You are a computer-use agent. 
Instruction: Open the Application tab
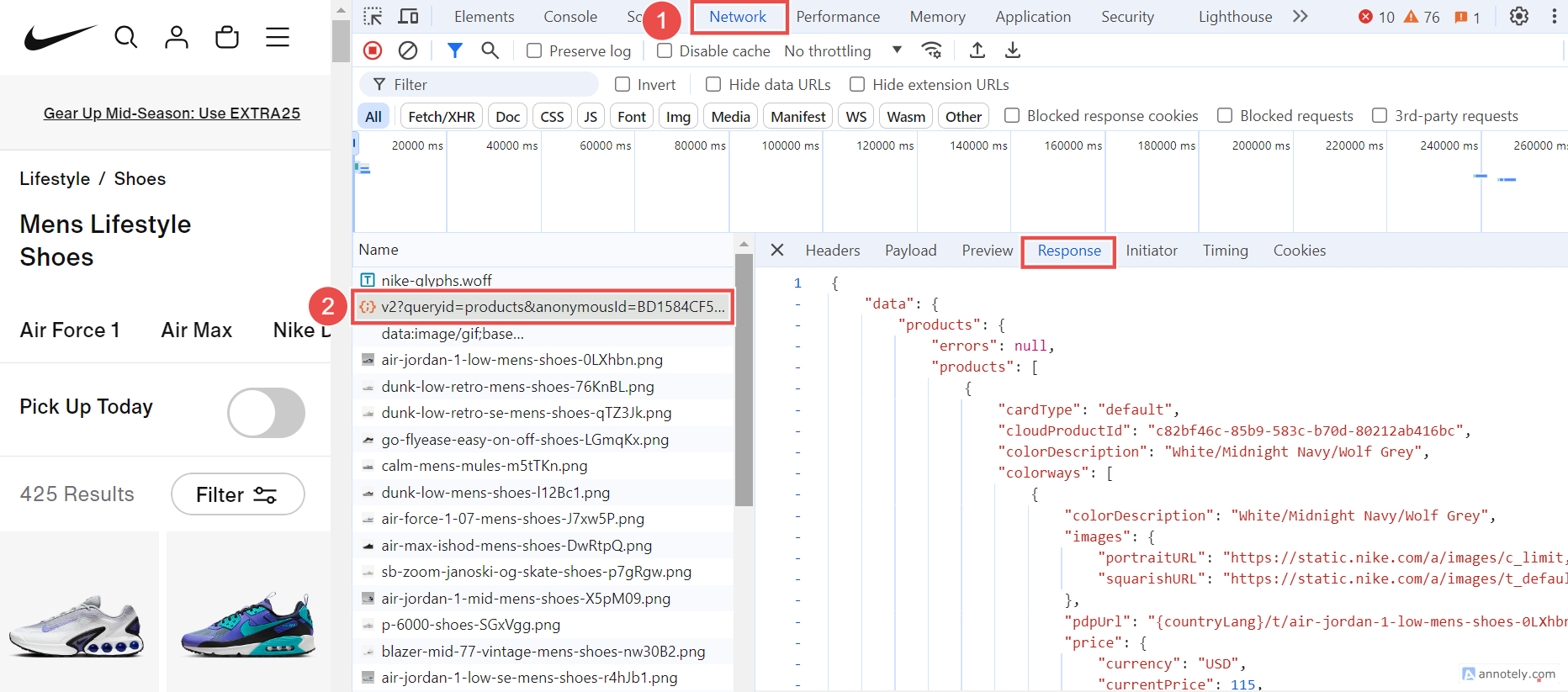[x=1033, y=16]
